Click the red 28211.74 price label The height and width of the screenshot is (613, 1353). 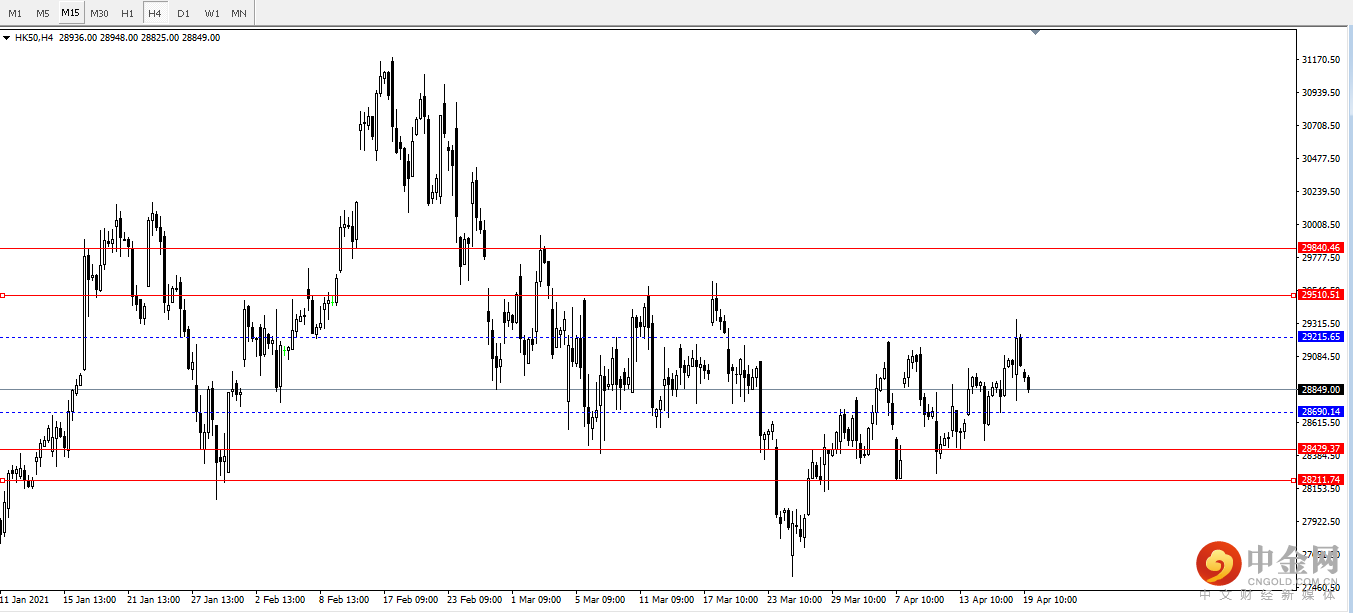(1321, 480)
